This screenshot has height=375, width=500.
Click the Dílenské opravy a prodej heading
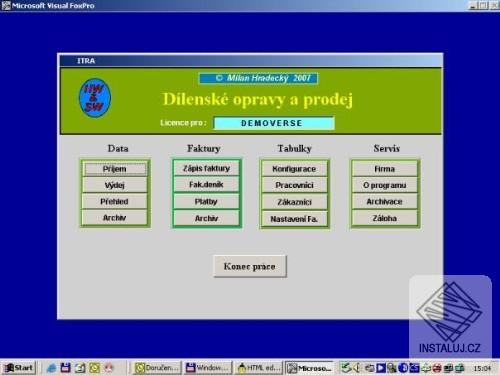tap(258, 100)
